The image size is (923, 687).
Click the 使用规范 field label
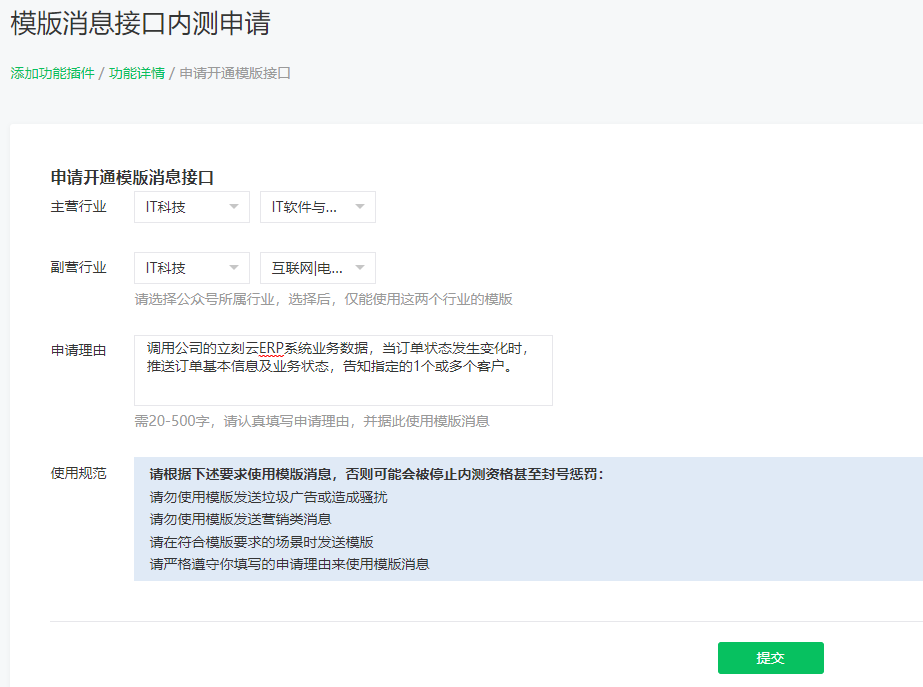78,473
